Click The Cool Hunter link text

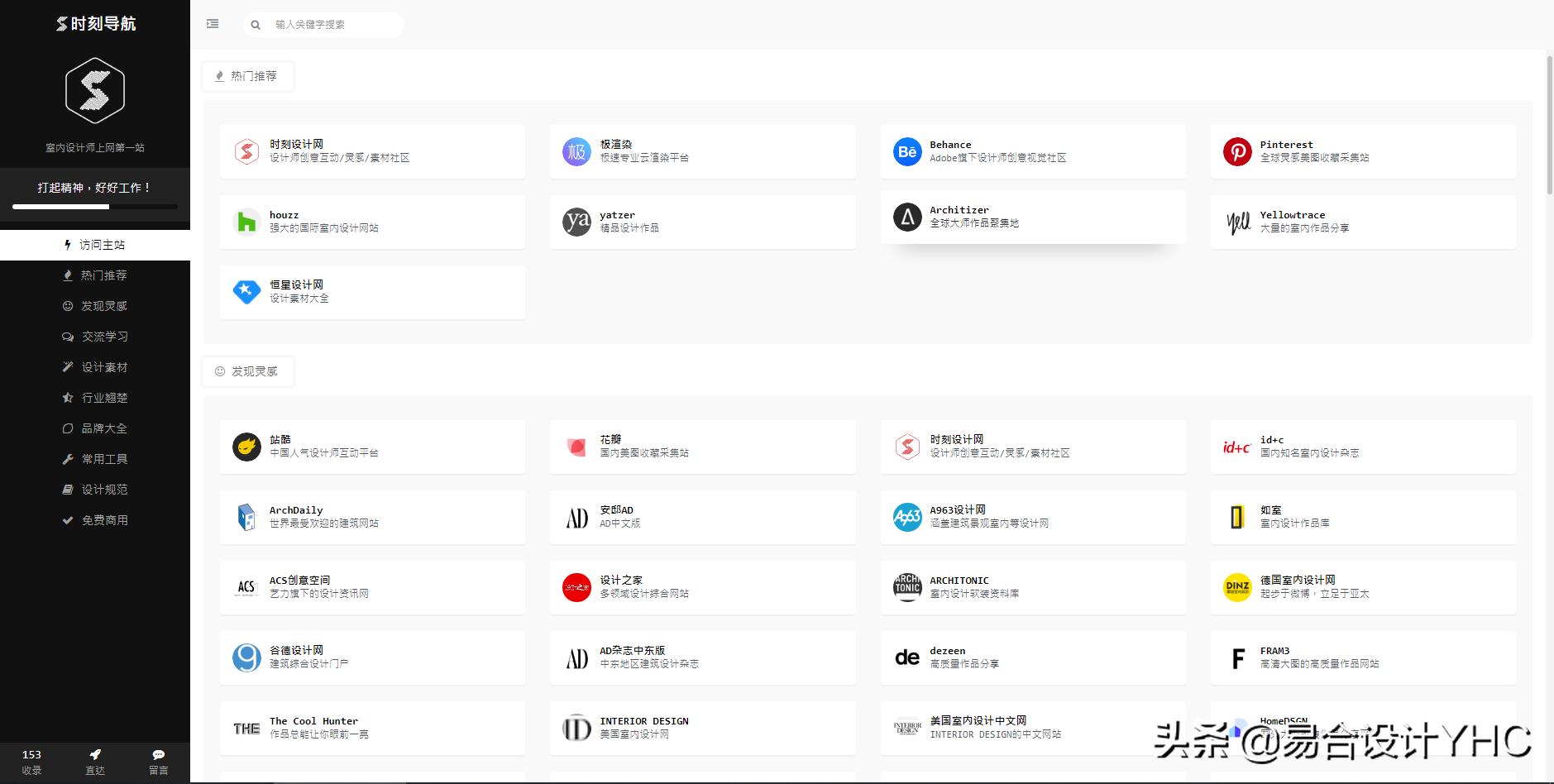(313, 721)
